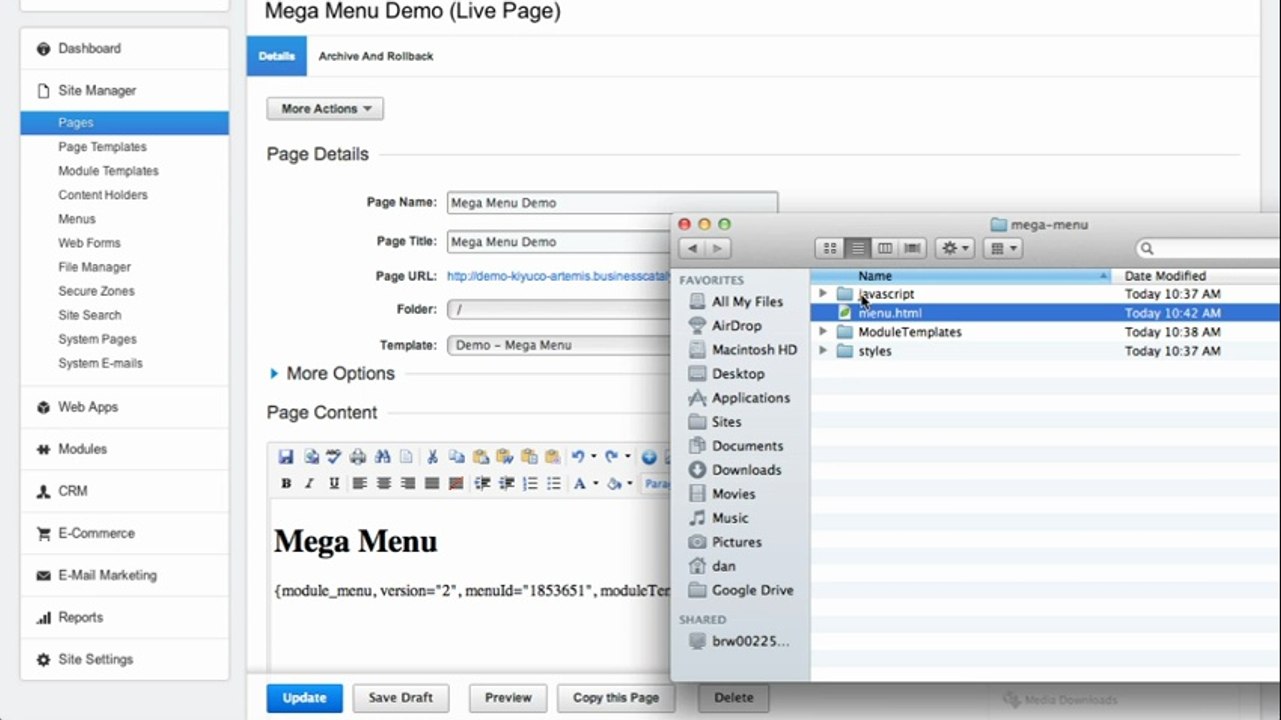
Task: Center align text in the editor
Action: (383, 484)
